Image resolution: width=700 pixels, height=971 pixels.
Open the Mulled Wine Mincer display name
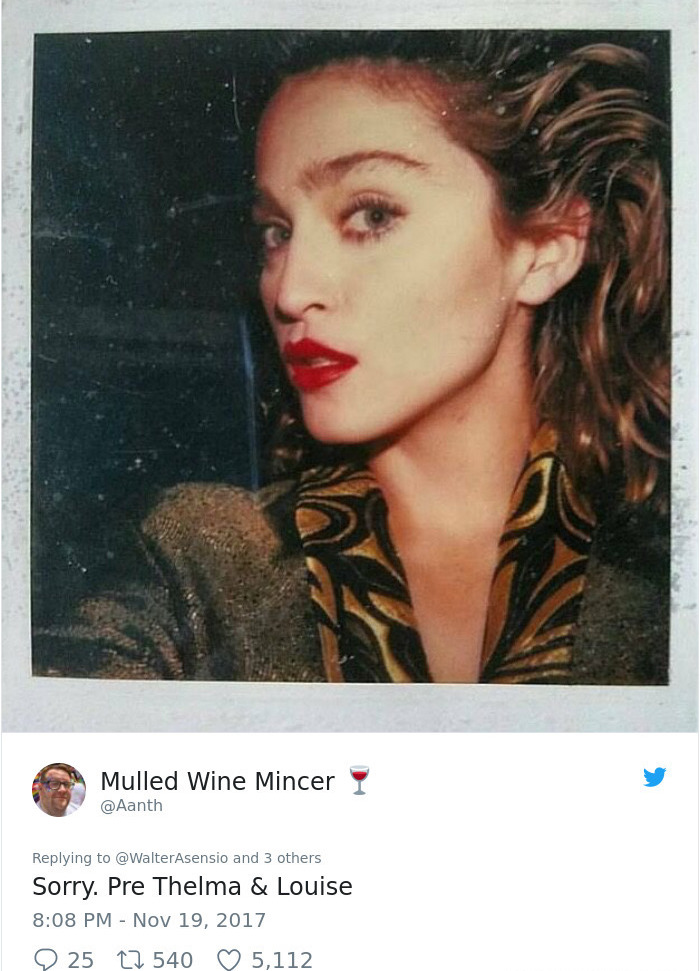coord(217,781)
